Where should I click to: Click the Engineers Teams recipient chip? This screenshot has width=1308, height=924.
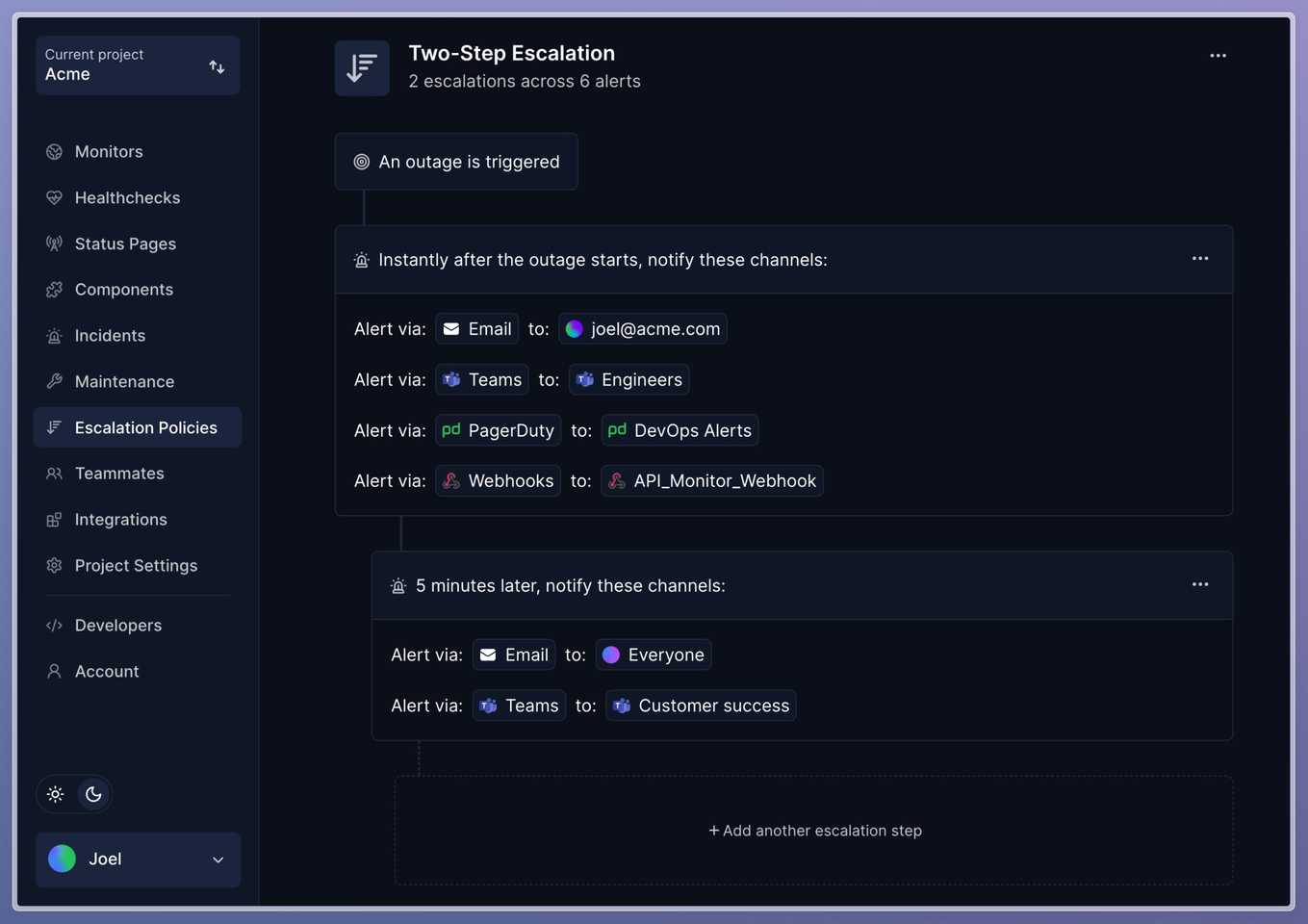(629, 380)
